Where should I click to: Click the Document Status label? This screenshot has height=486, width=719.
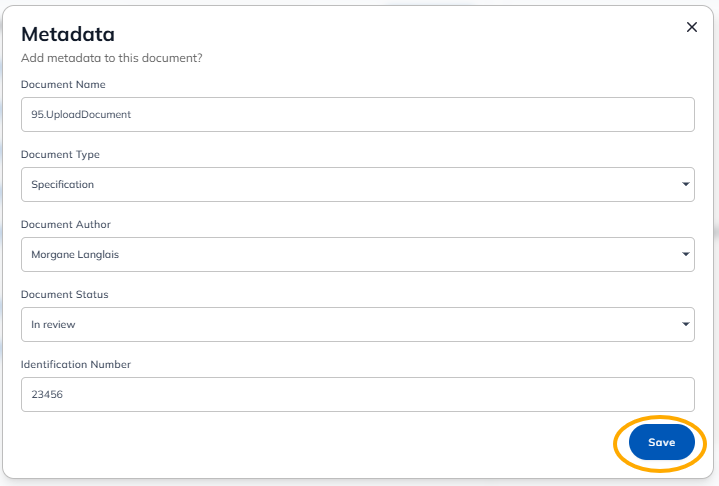coord(64,295)
